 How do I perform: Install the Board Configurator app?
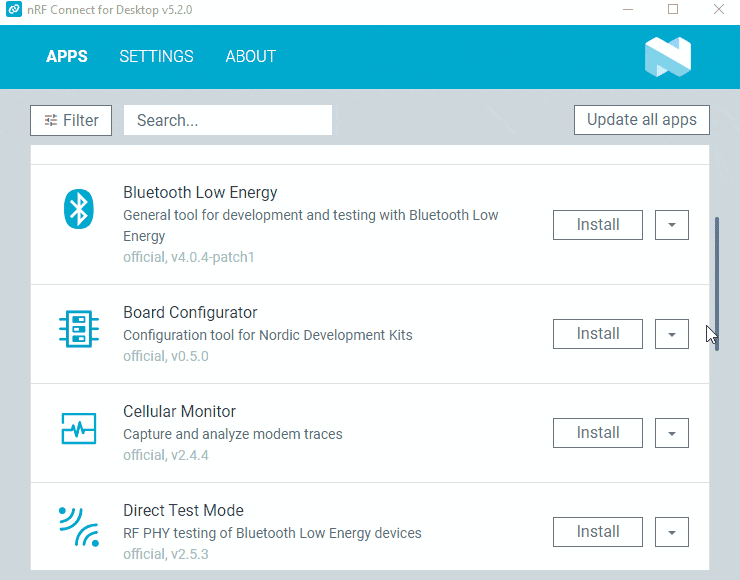598,334
